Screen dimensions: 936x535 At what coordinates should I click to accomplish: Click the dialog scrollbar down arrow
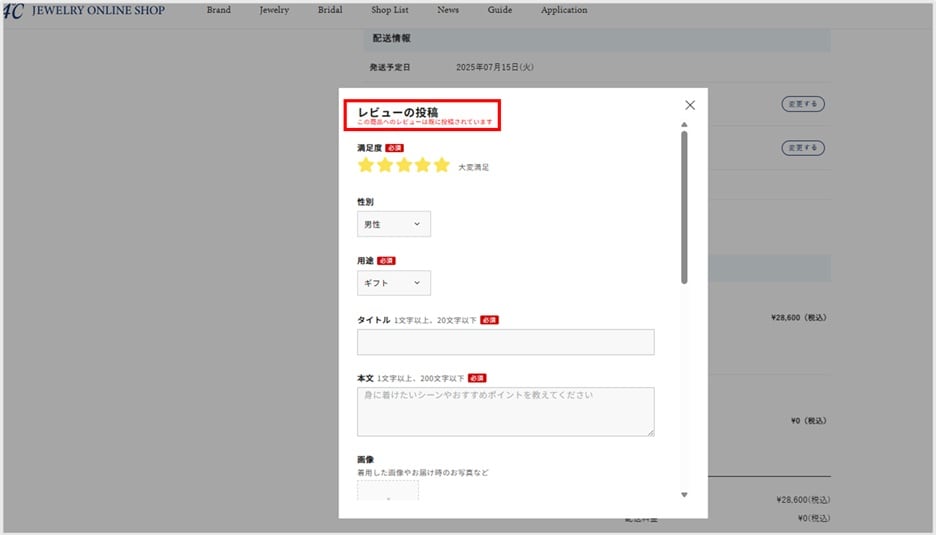[x=684, y=494]
